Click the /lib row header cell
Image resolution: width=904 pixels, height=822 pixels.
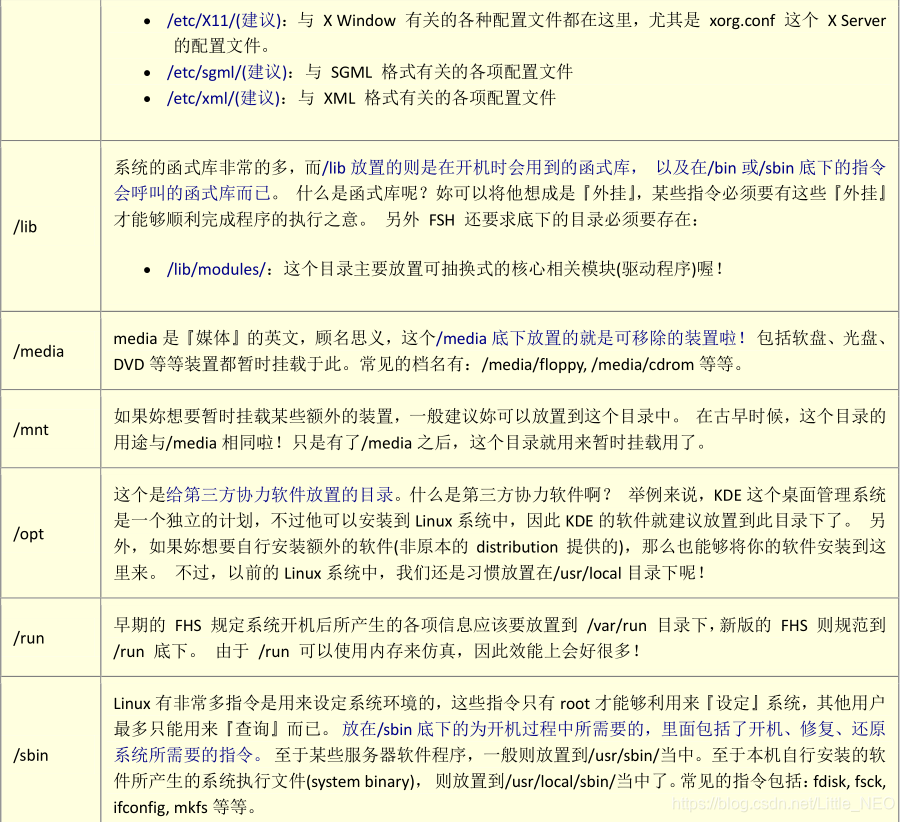click(24, 226)
